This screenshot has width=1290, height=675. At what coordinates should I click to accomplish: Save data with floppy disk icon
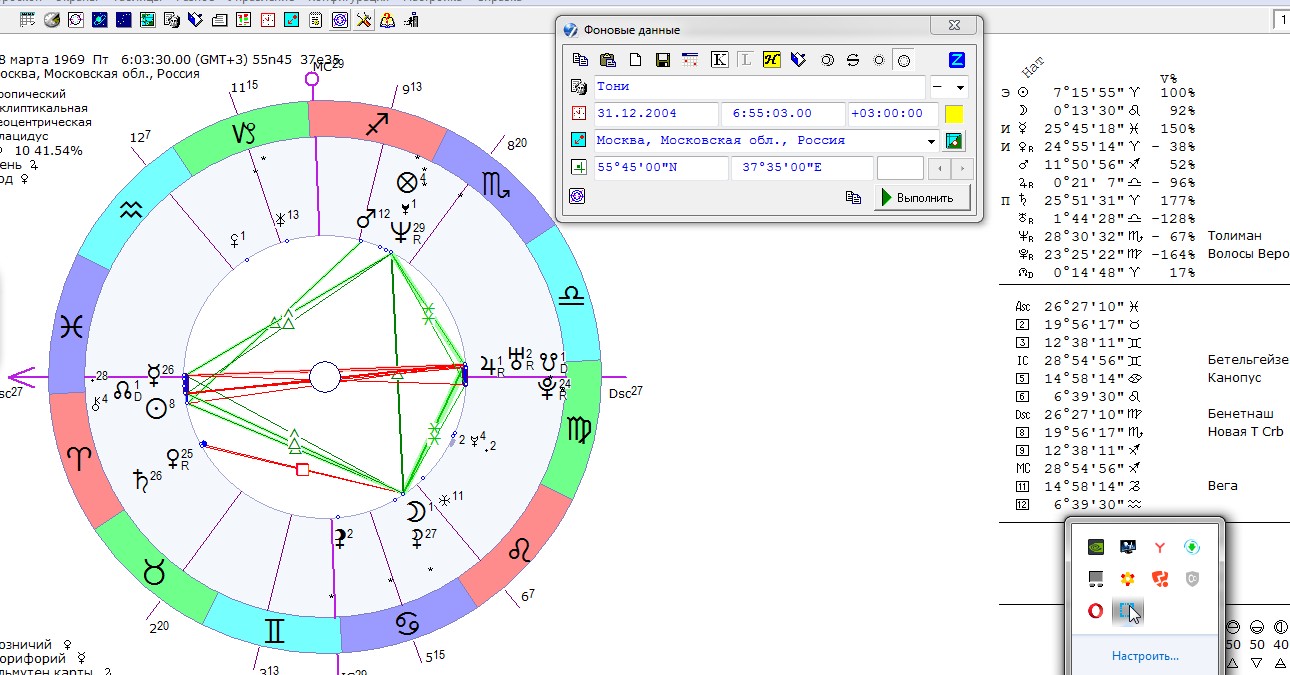pos(663,60)
